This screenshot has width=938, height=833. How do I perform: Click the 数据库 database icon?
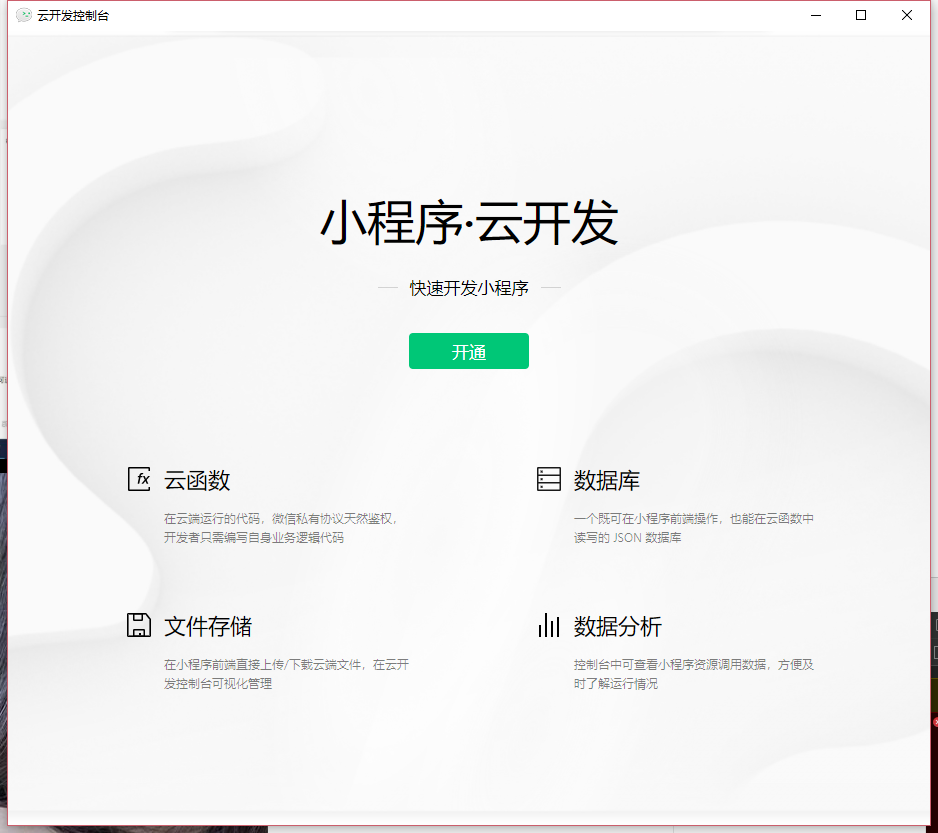(549, 479)
